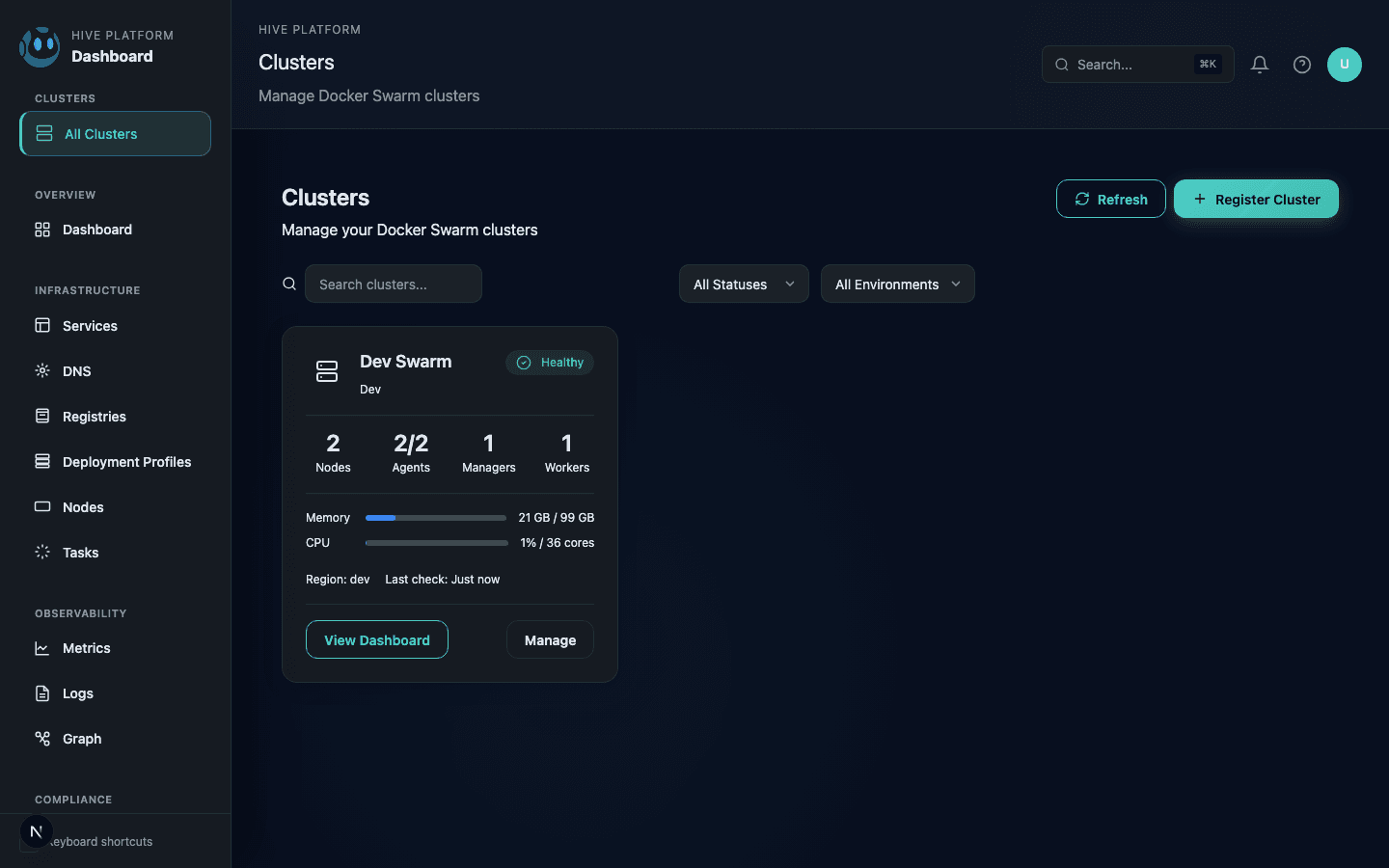Viewport: 1389px width, 868px height.
Task: Open Nodes using the node icon
Action: 42,506
